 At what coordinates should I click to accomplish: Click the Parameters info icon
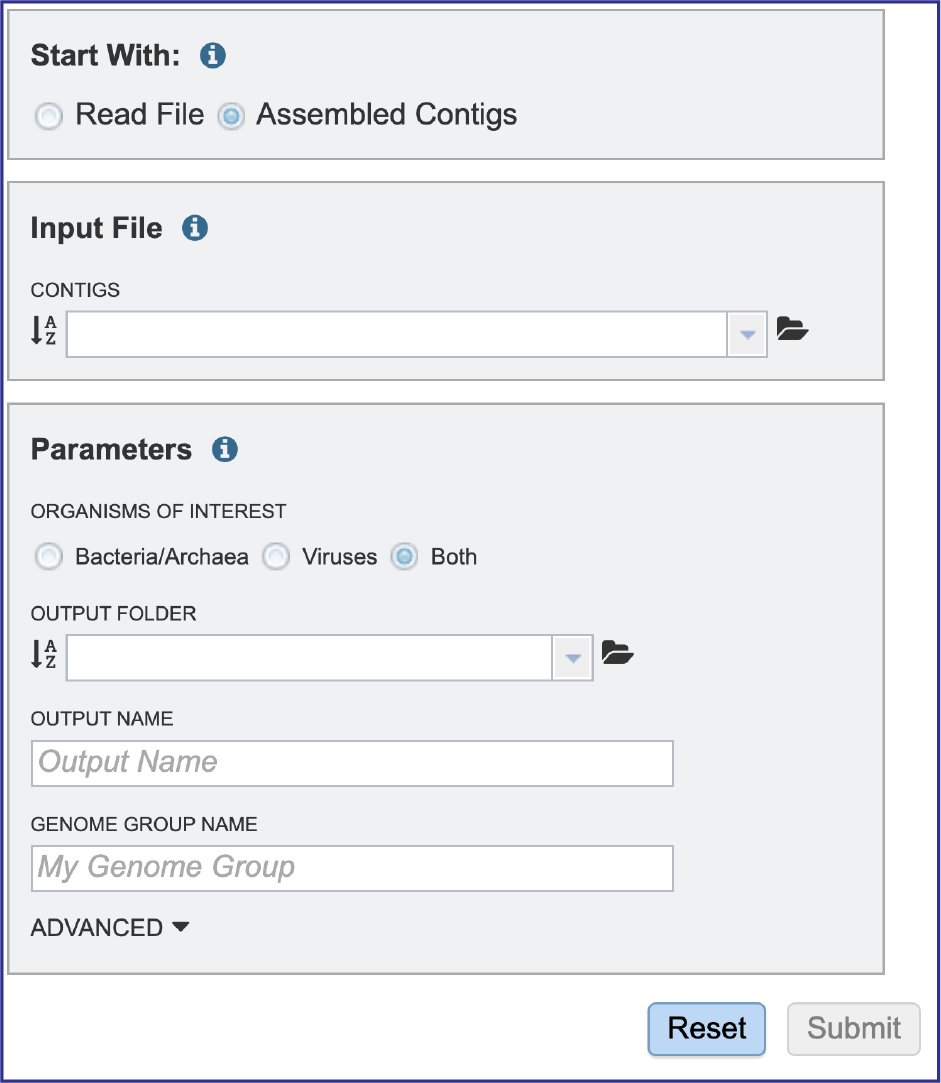tap(225, 450)
